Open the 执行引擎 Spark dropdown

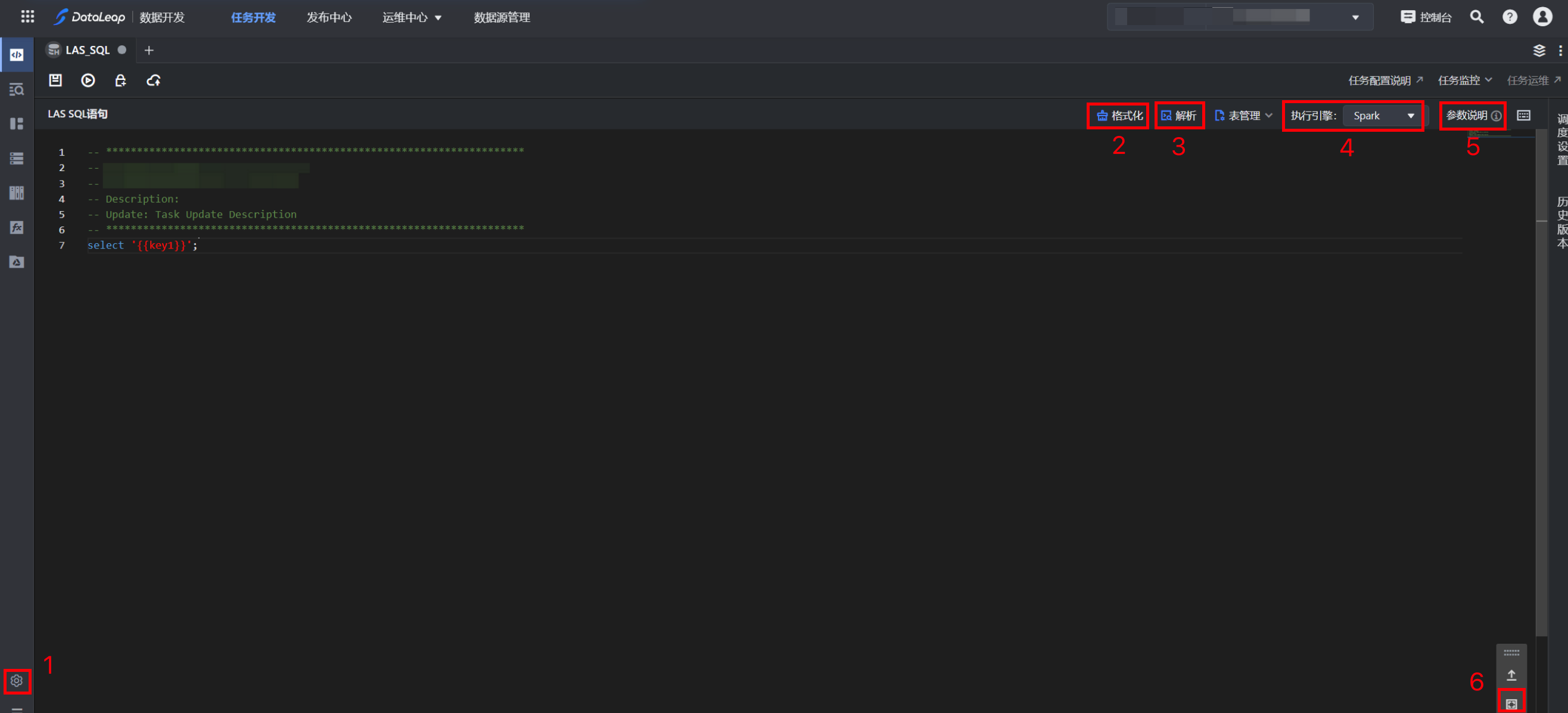pyautogui.click(x=1382, y=116)
